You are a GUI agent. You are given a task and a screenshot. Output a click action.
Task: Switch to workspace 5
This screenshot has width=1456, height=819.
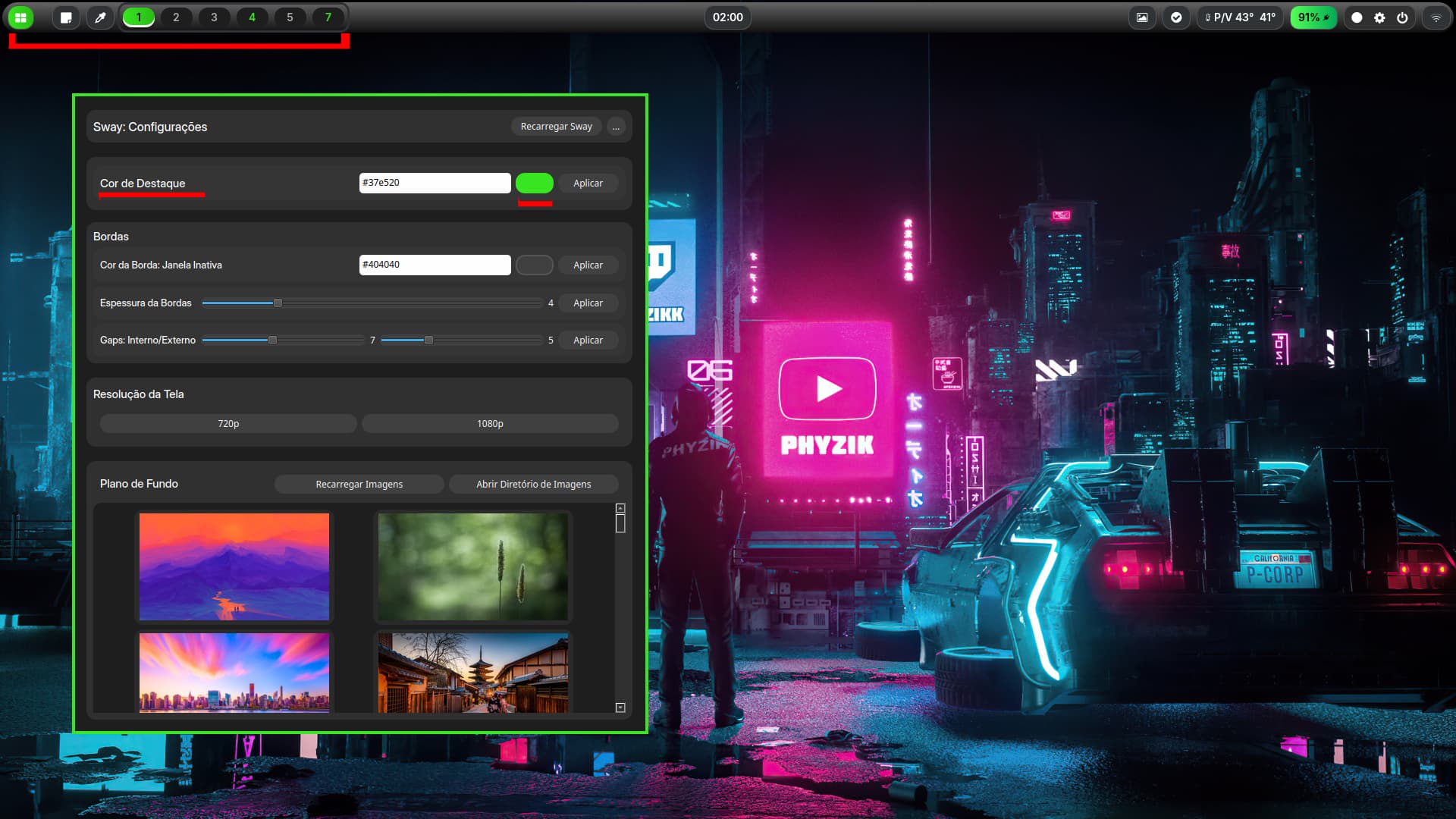[x=290, y=17]
